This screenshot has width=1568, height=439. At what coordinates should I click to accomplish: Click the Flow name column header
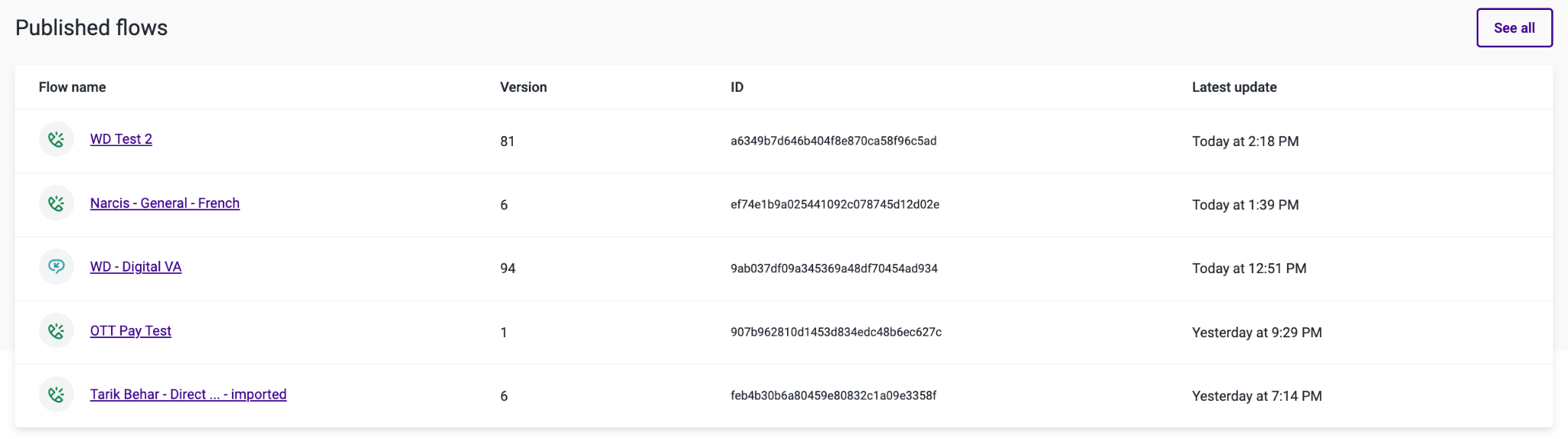72,87
